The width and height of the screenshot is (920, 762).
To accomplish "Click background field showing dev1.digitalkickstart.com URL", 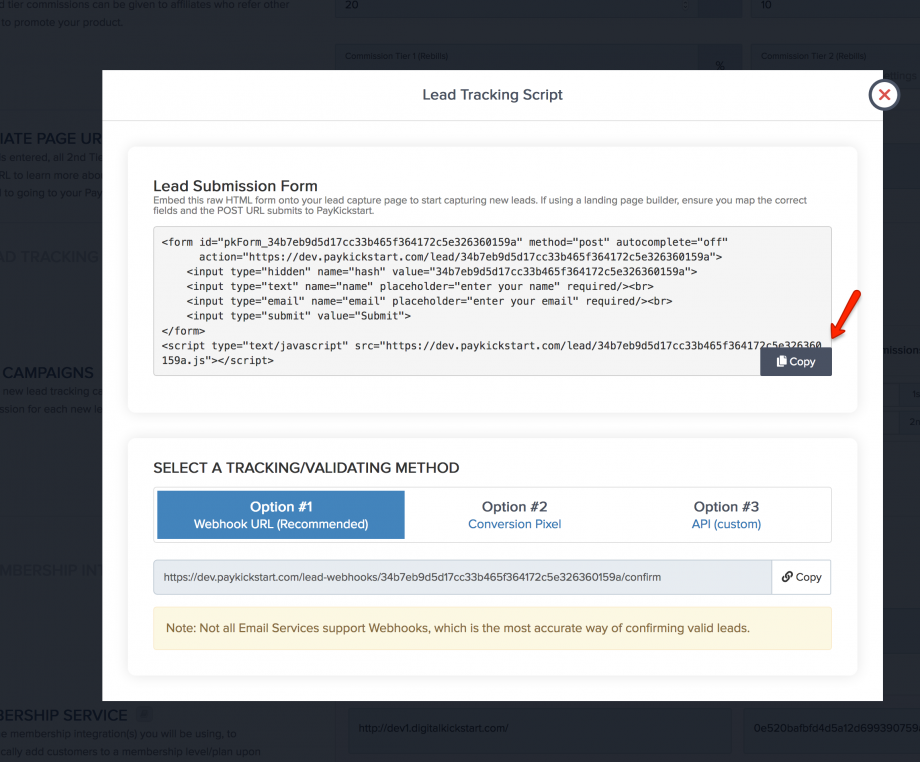I will [540, 729].
